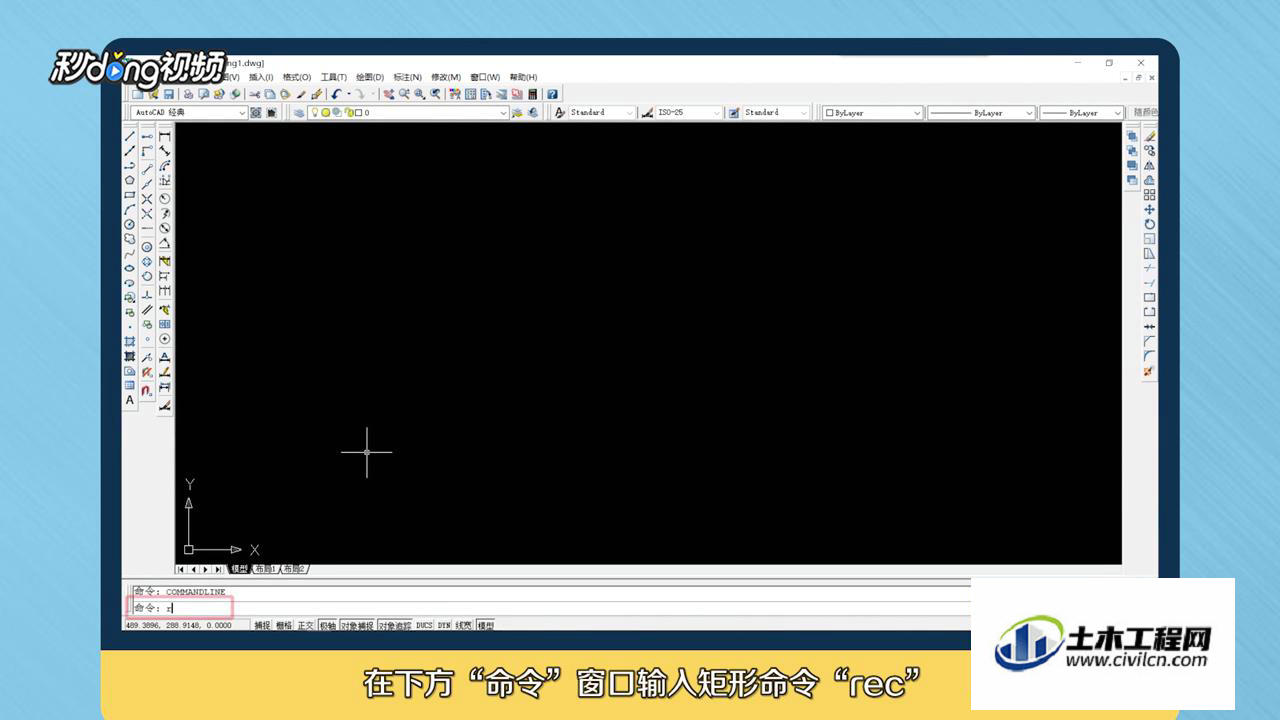This screenshot has height=720, width=1280.
Task: Open the QuickCalc calculator icon
Action: (x=533, y=94)
